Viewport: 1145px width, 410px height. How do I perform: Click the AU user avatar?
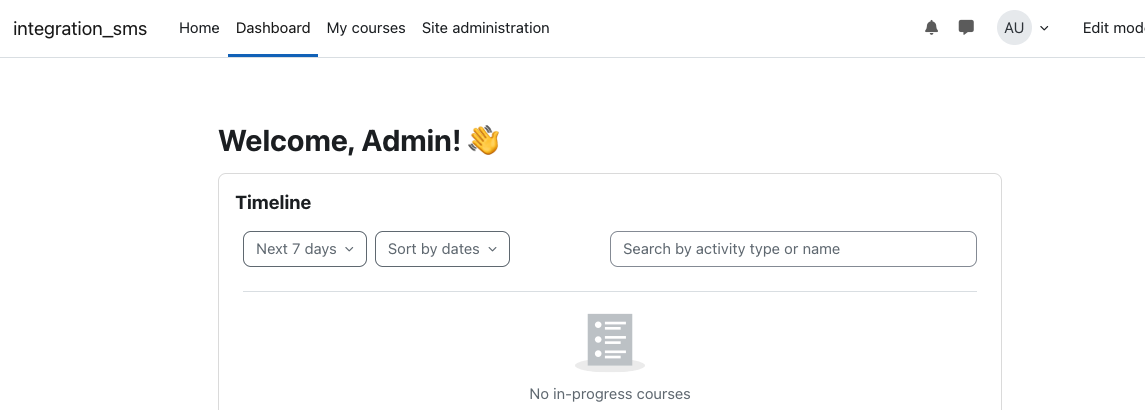(1014, 28)
